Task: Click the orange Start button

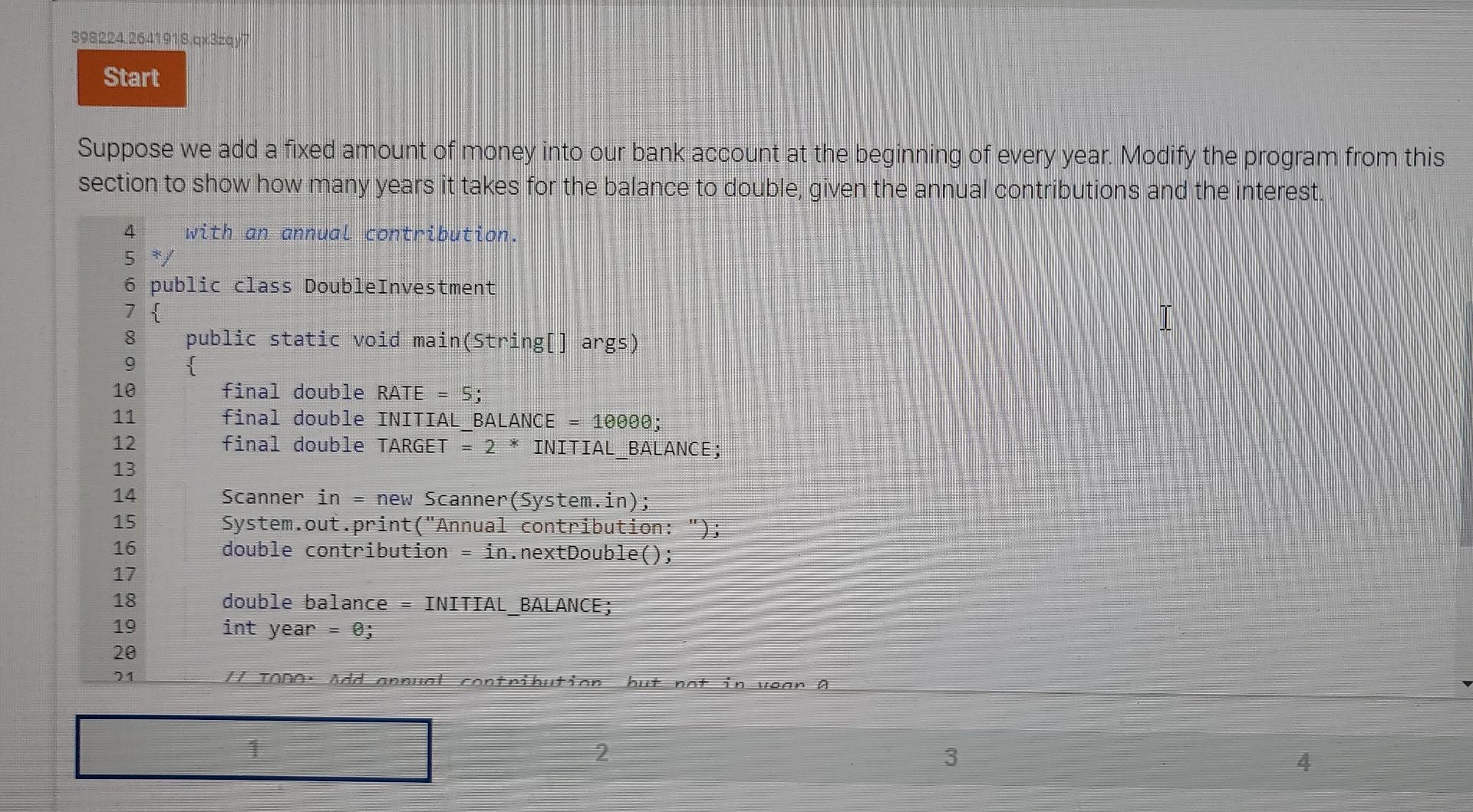Action: [130, 79]
